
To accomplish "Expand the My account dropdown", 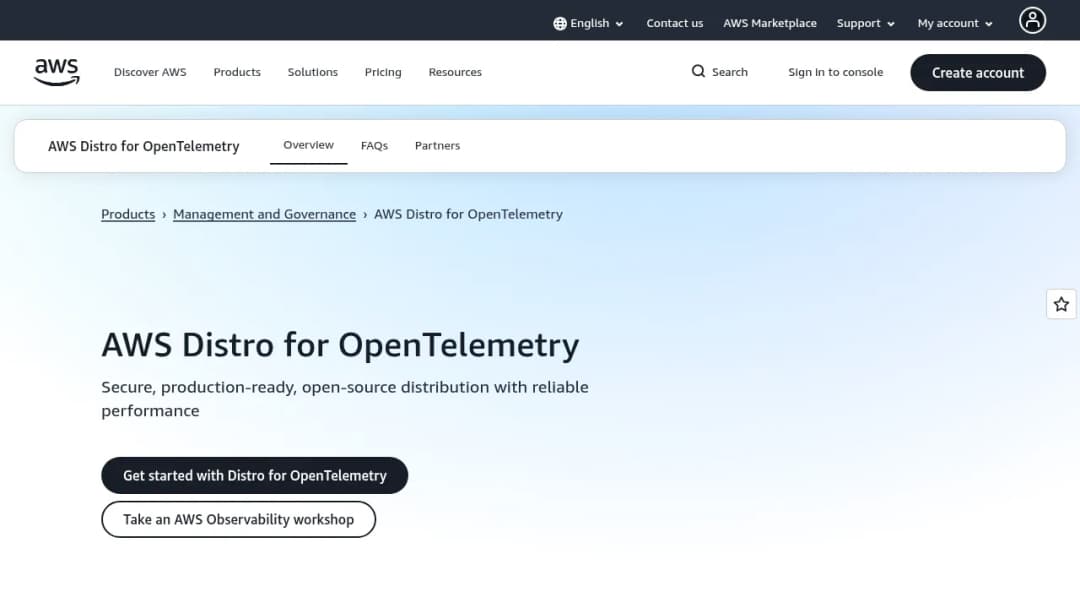I will (x=955, y=23).
